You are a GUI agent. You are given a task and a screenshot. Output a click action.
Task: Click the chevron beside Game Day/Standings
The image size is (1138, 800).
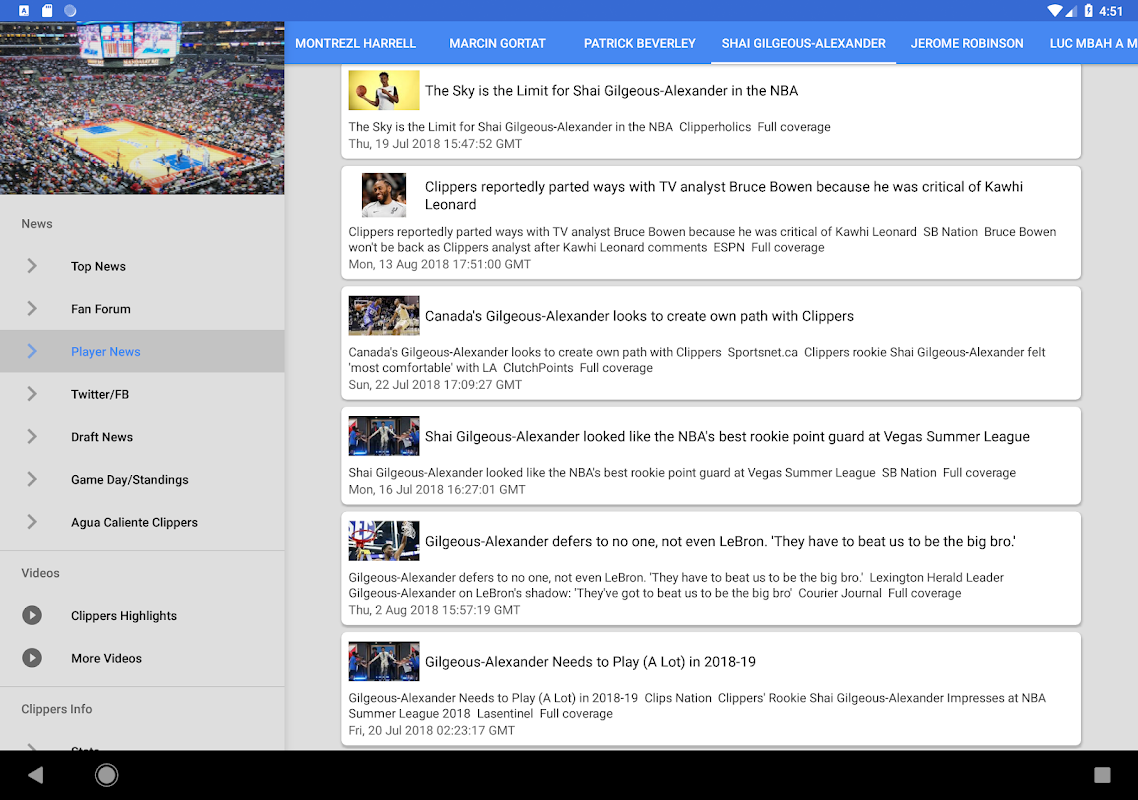pyautogui.click(x=32, y=479)
